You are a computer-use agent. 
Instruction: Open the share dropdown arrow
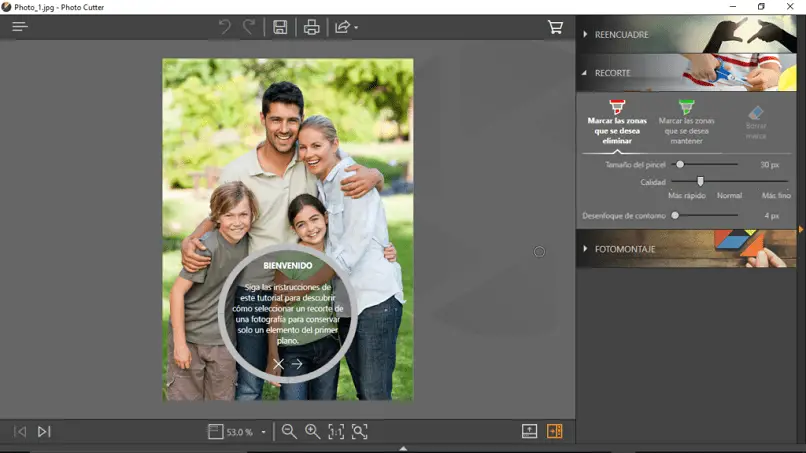click(356, 28)
